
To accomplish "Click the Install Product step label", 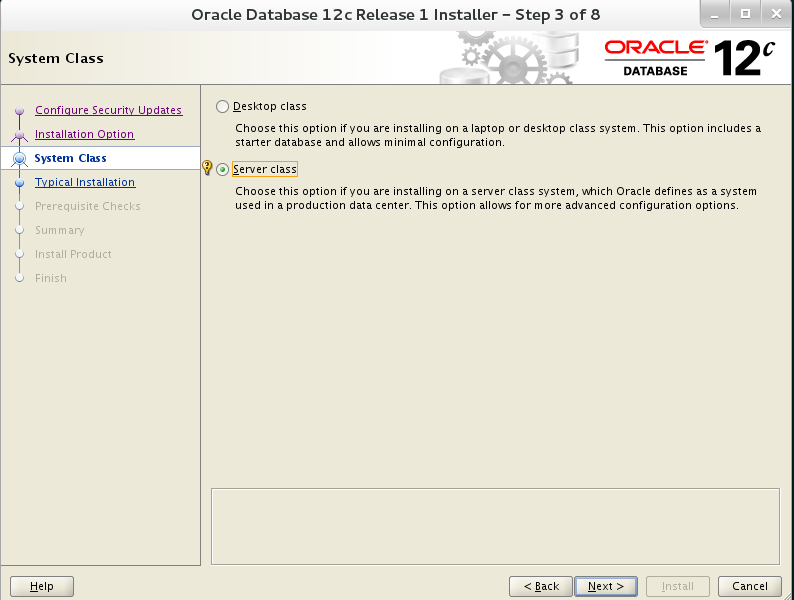I will tap(73, 254).
